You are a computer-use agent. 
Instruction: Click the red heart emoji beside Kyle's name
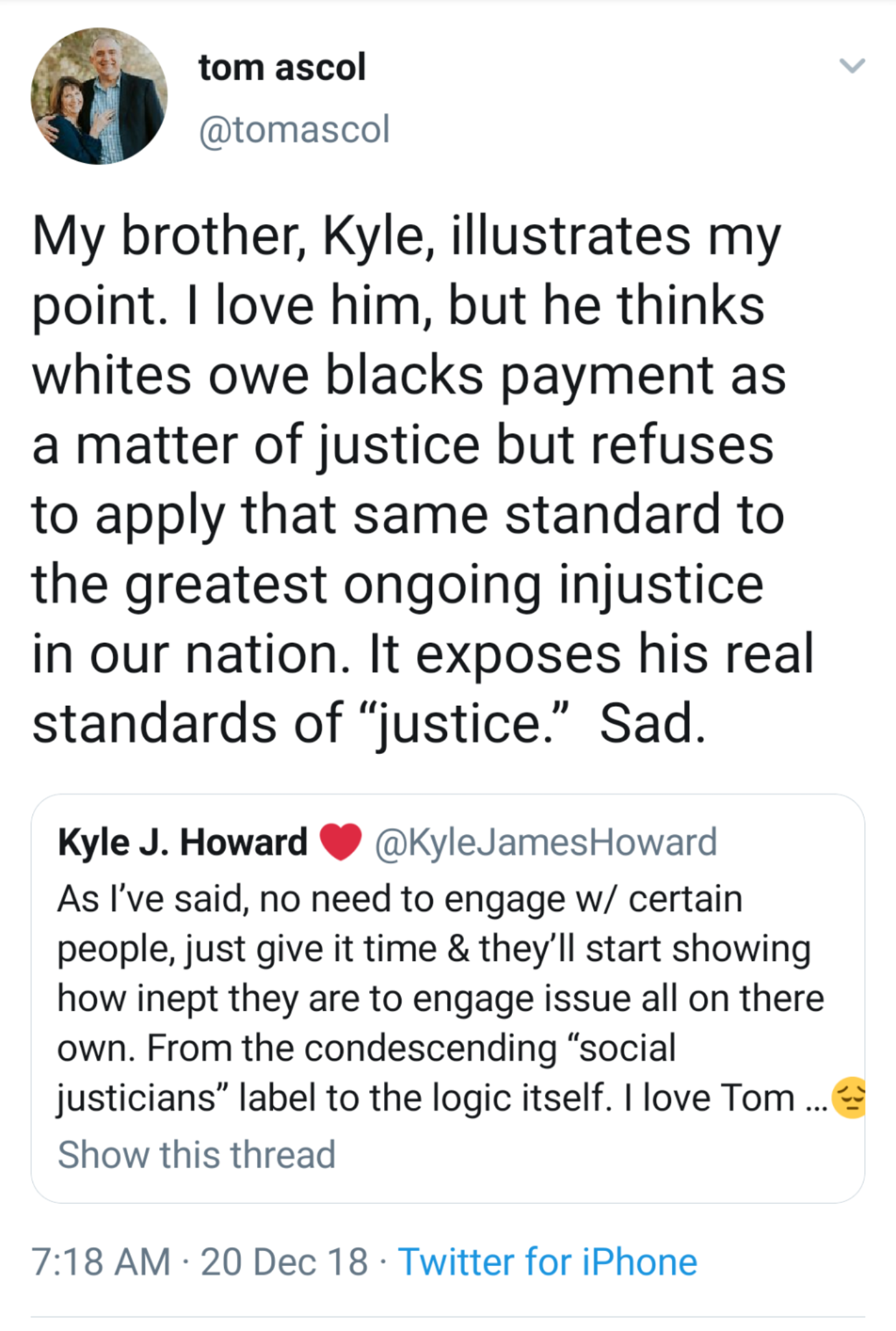point(341,842)
